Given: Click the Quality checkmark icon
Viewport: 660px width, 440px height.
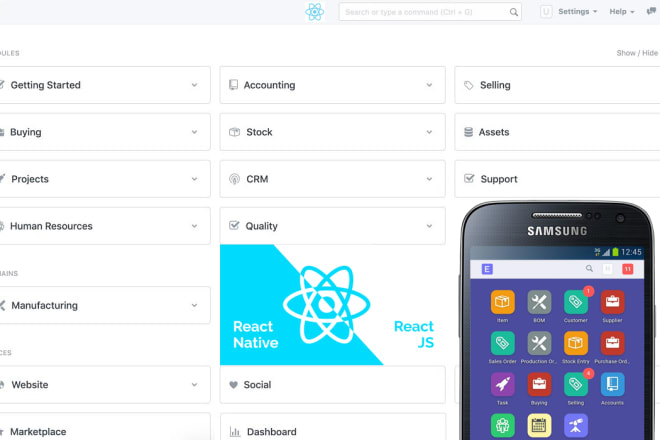Looking at the screenshot, I should [x=234, y=225].
